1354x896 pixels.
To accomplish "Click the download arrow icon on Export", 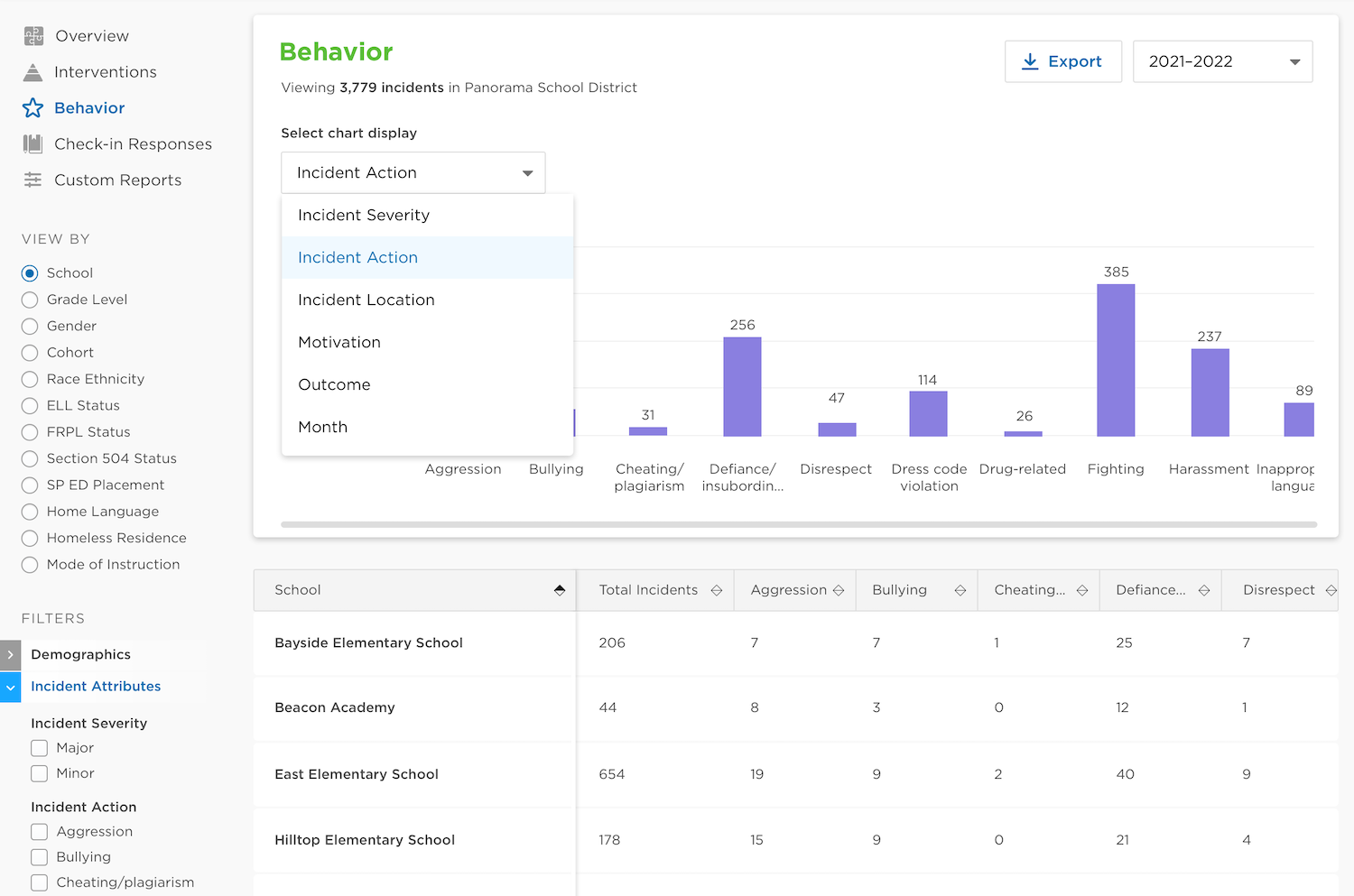I will point(1030,61).
